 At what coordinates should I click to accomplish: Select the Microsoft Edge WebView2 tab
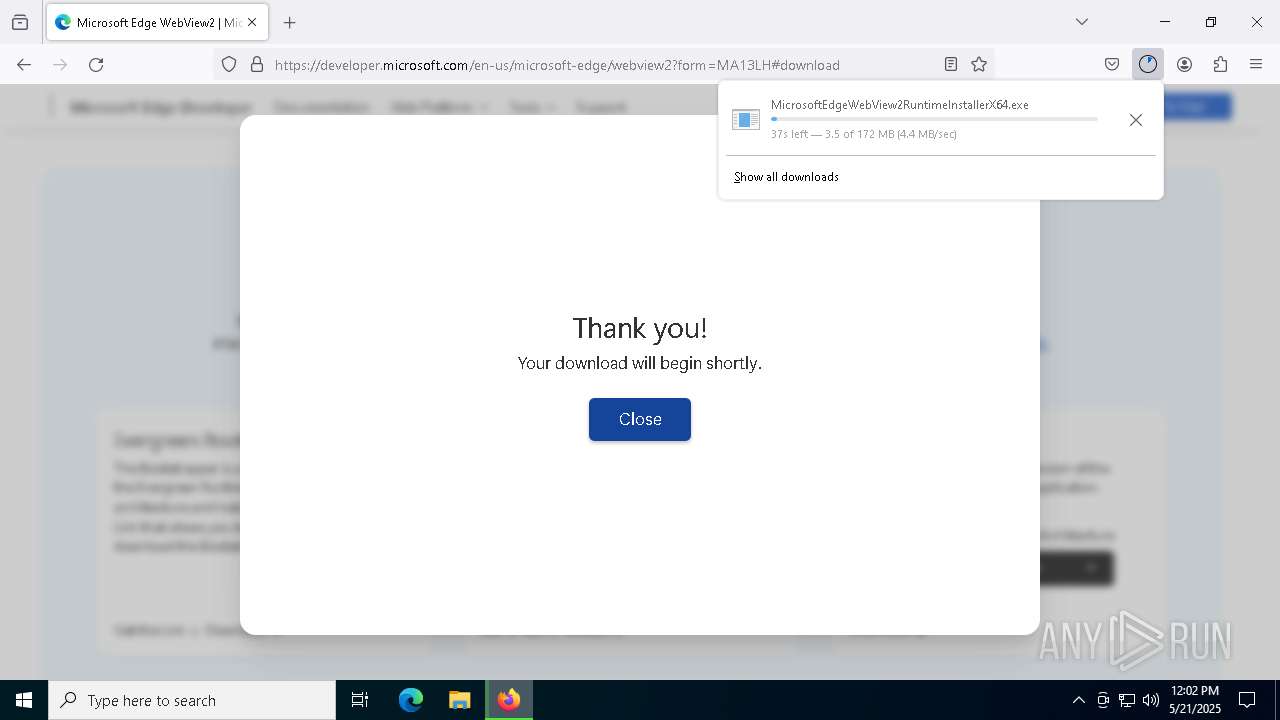157,22
